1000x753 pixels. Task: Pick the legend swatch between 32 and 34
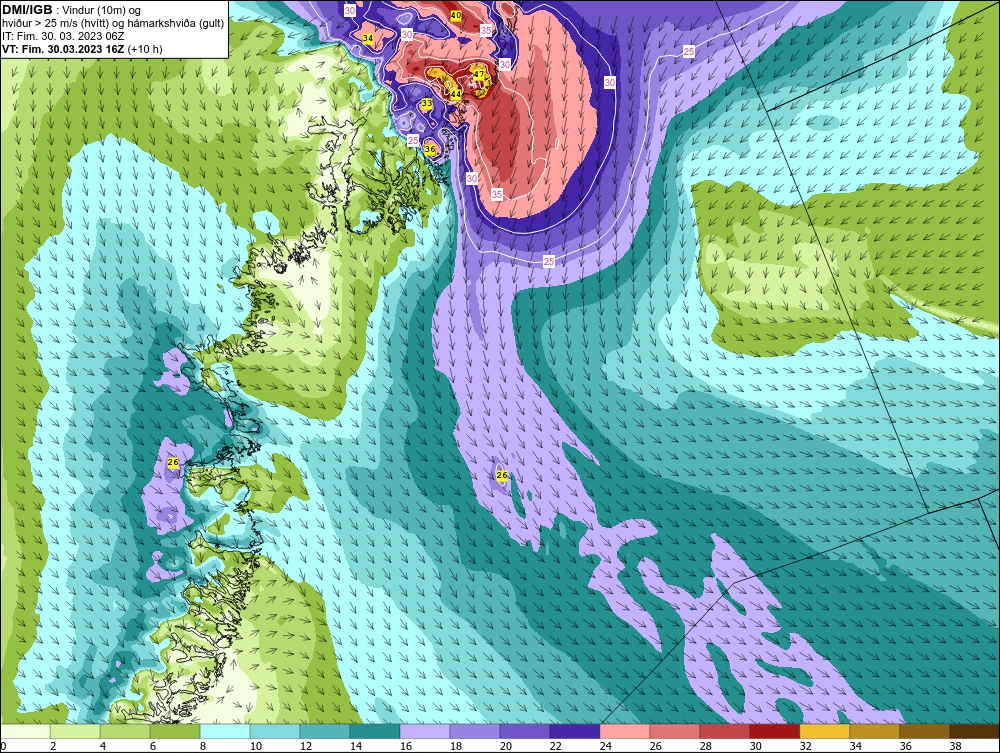pyautogui.click(x=825, y=731)
